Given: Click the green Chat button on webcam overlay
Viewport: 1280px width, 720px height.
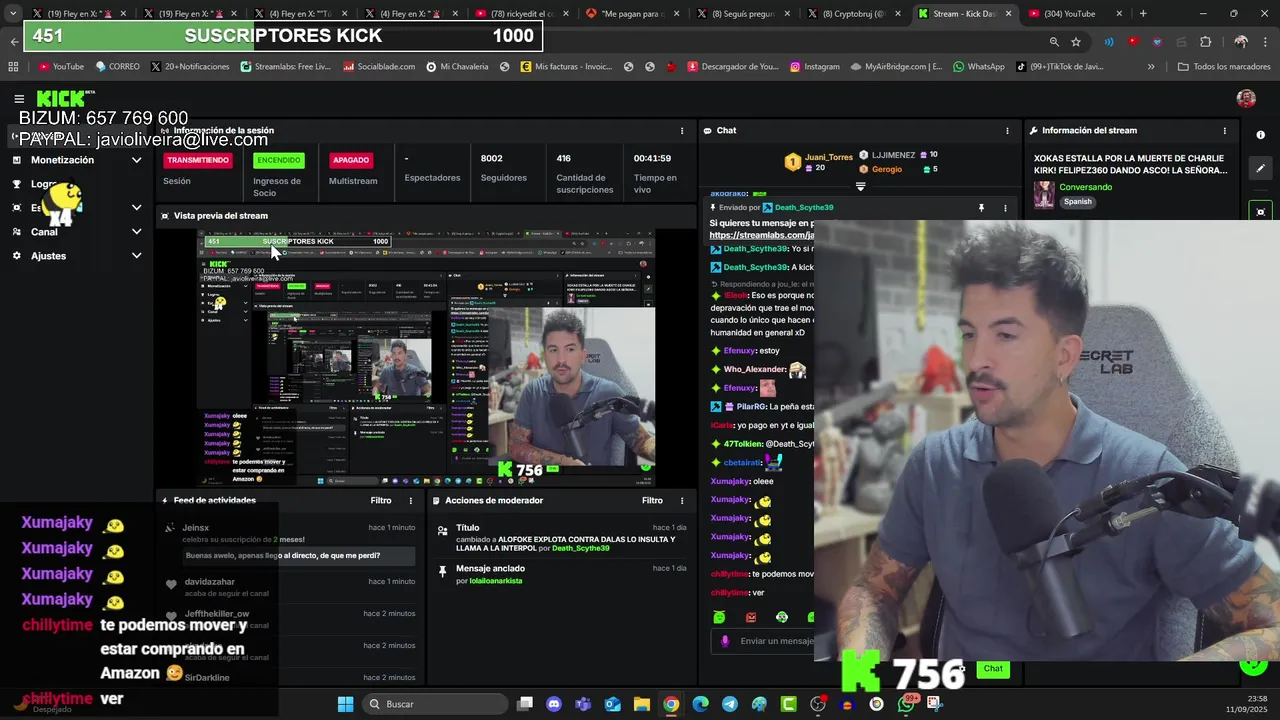Looking at the screenshot, I should click(x=993, y=669).
